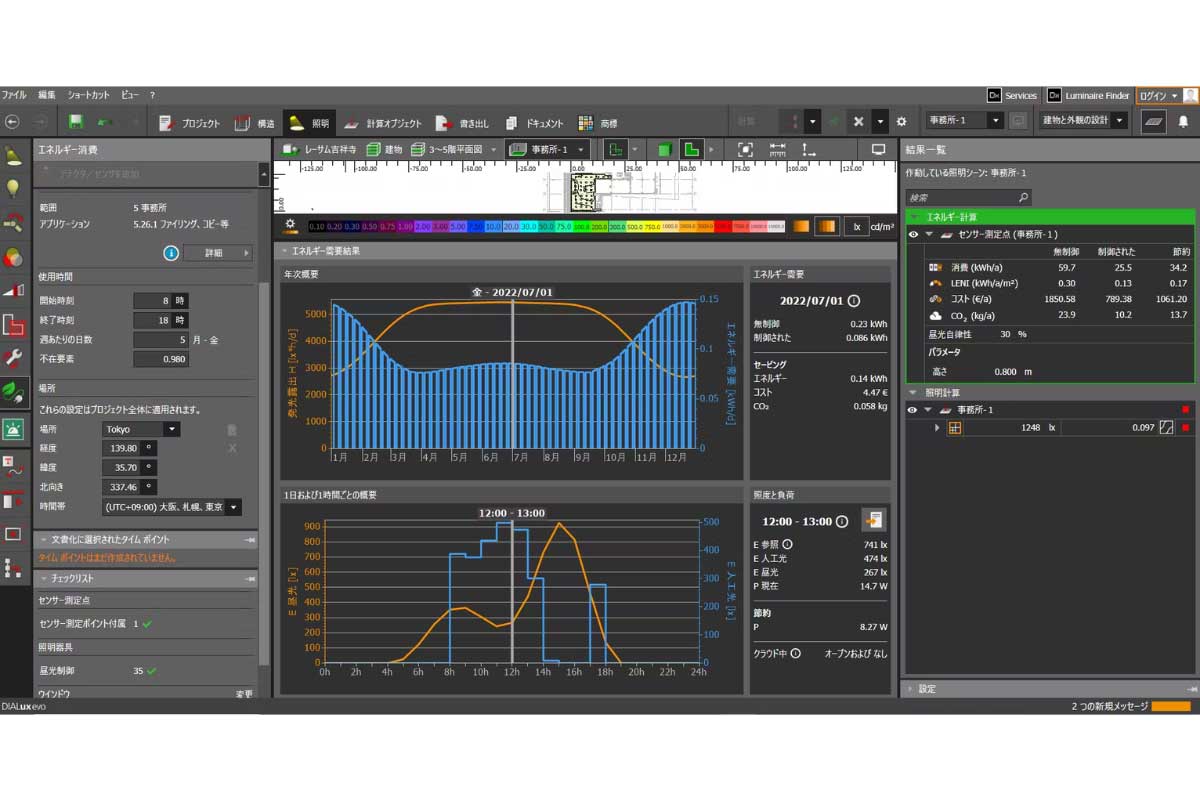
Task: Select the energy consumption leaf icon
Action: point(13,391)
